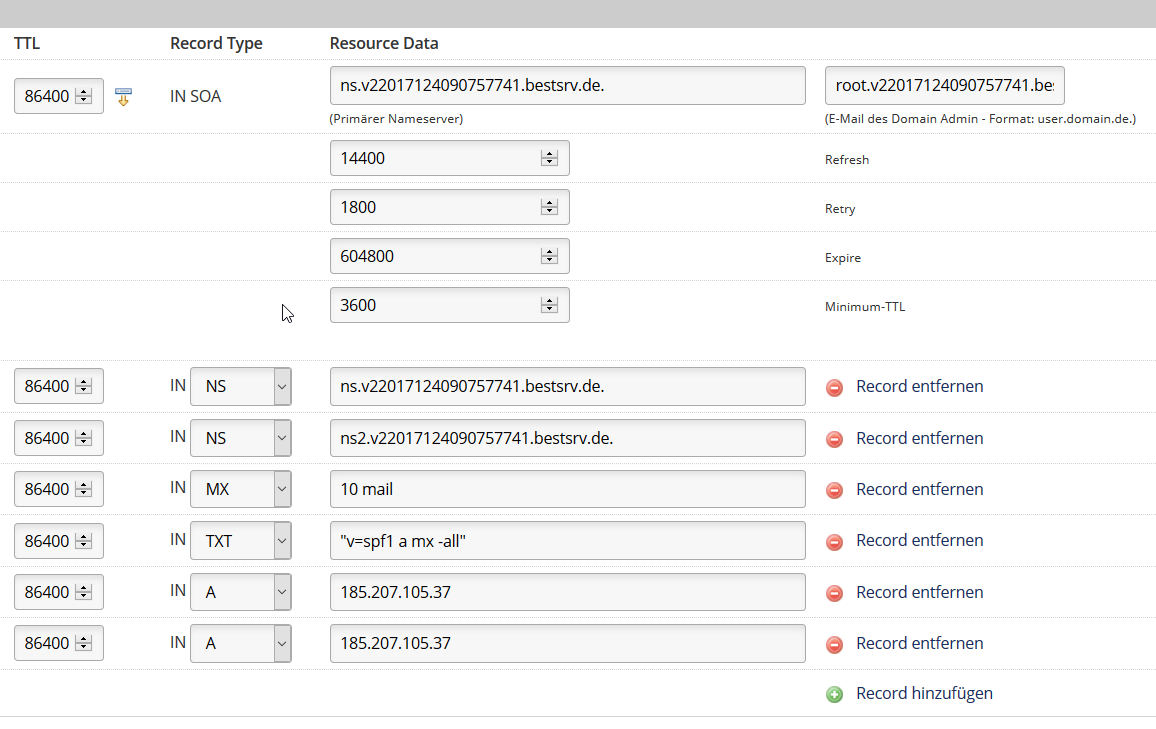Click red remove icon for TXT record
1156x729 pixels.
[834, 541]
